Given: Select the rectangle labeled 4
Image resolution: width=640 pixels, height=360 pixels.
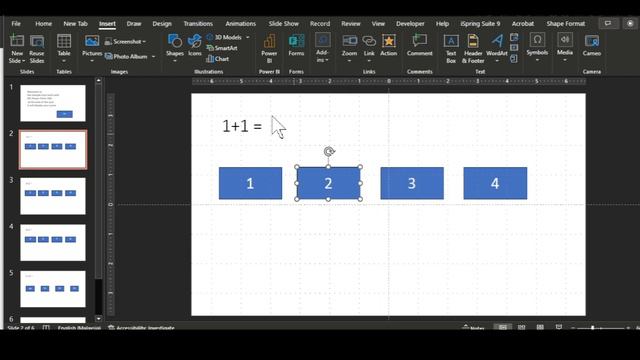Looking at the screenshot, I should coord(495,183).
